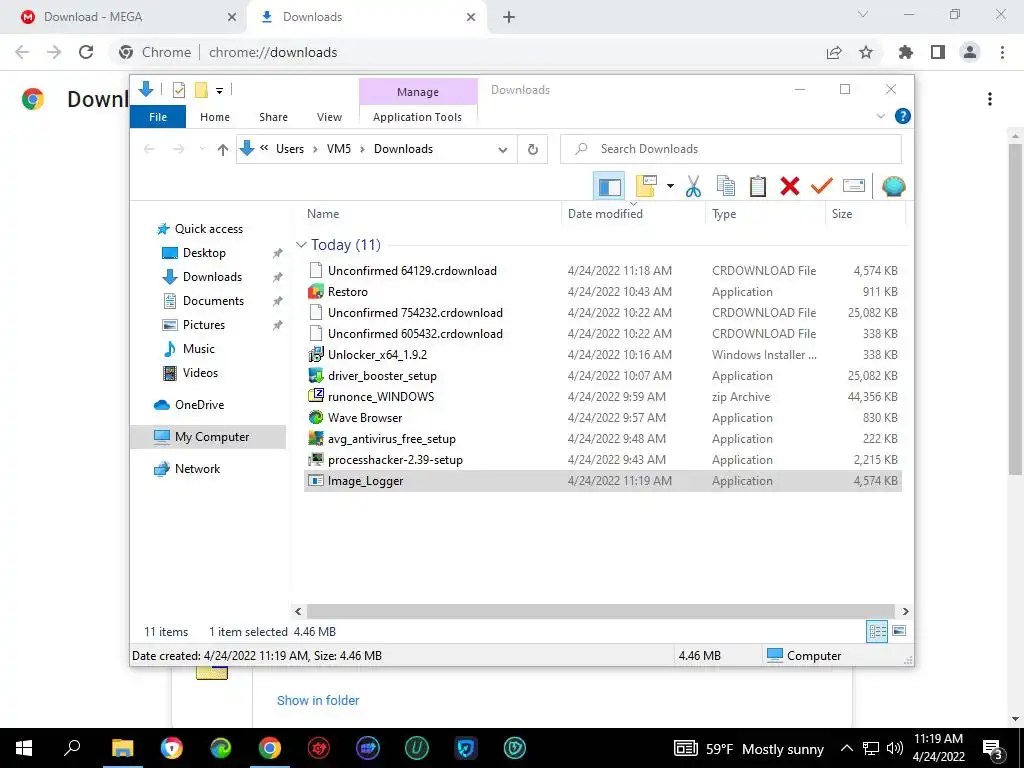
Task: Open Windows Start menu
Action: (x=24, y=748)
